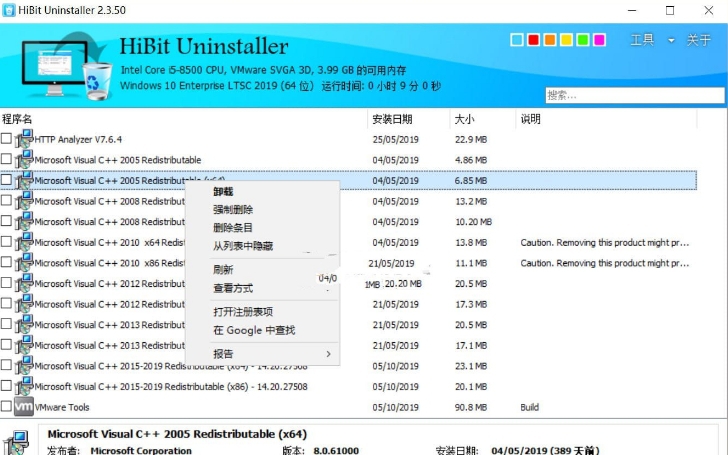
Task: Tick checkbox for Visual C++ 2005 Redistributable 4.86 MB
Action: click(6, 159)
